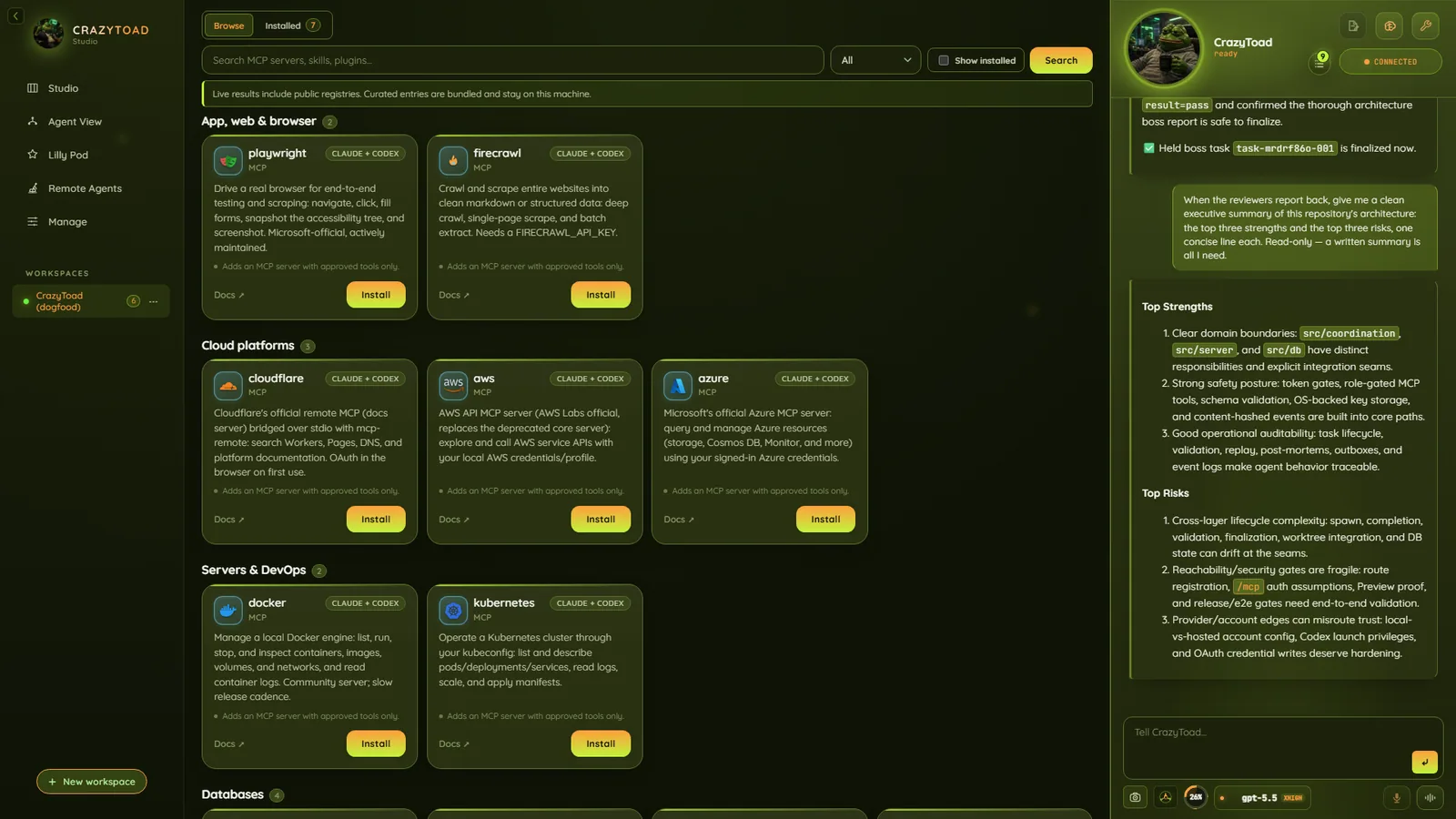This screenshot has height=819, width=1456.
Task: Create a New workspace
Action: (x=92, y=782)
